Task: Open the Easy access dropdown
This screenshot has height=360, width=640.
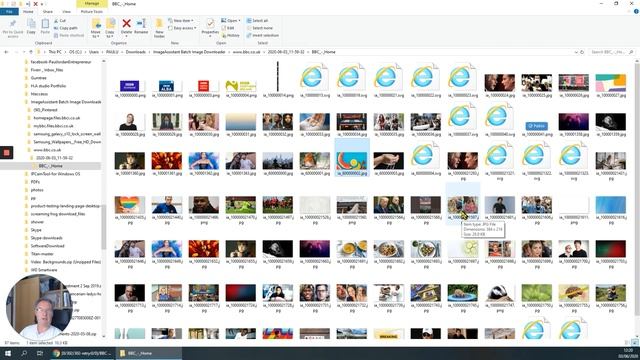Action: tap(182, 28)
